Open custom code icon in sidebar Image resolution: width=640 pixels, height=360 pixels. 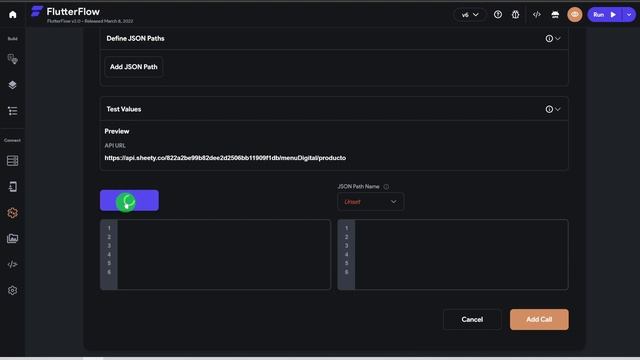pyautogui.click(x=13, y=264)
